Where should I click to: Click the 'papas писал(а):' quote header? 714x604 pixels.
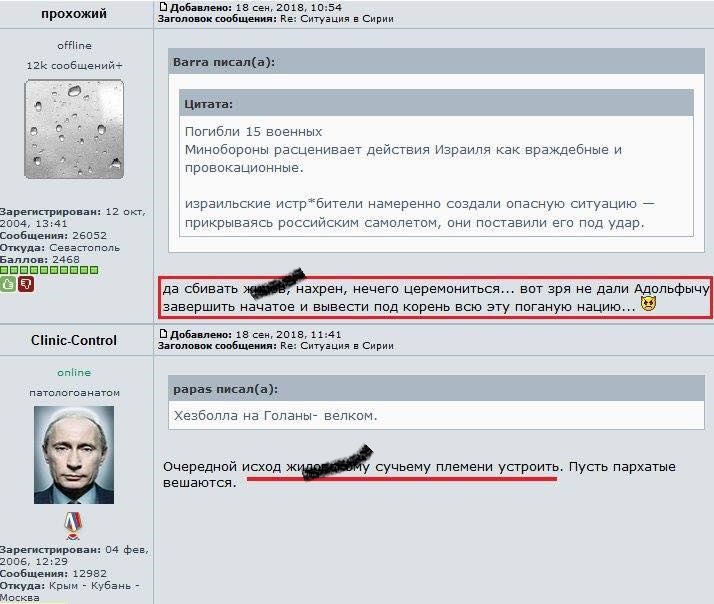pos(225,389)
